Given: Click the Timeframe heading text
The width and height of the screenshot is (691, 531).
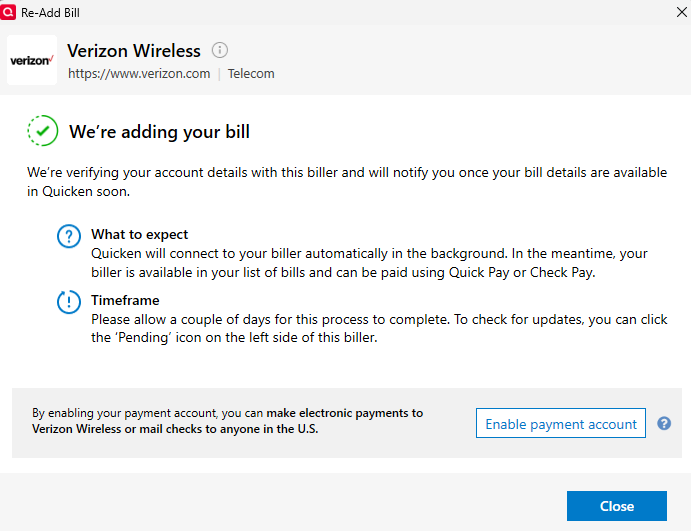Looking at the screenshot, I should point(125,300).
